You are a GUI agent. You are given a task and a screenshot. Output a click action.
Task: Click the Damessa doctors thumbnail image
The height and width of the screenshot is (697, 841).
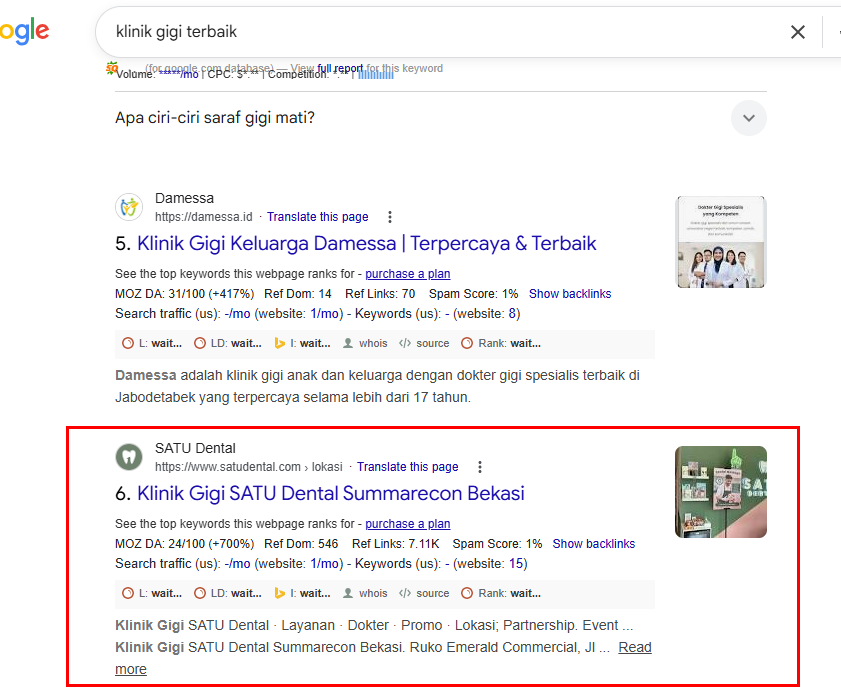click(x=721, y=242)
